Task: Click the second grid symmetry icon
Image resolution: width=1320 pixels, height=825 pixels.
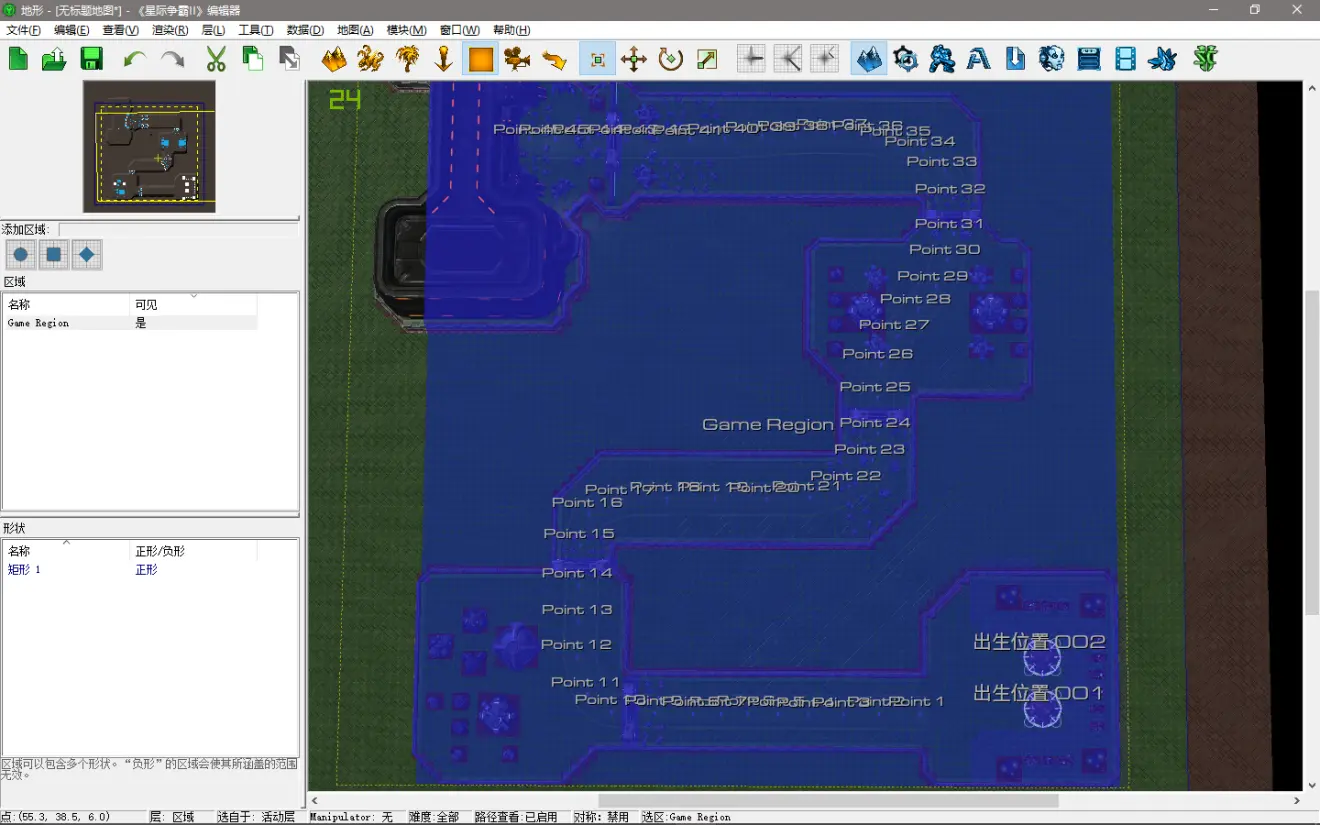Action: point(788,59)
